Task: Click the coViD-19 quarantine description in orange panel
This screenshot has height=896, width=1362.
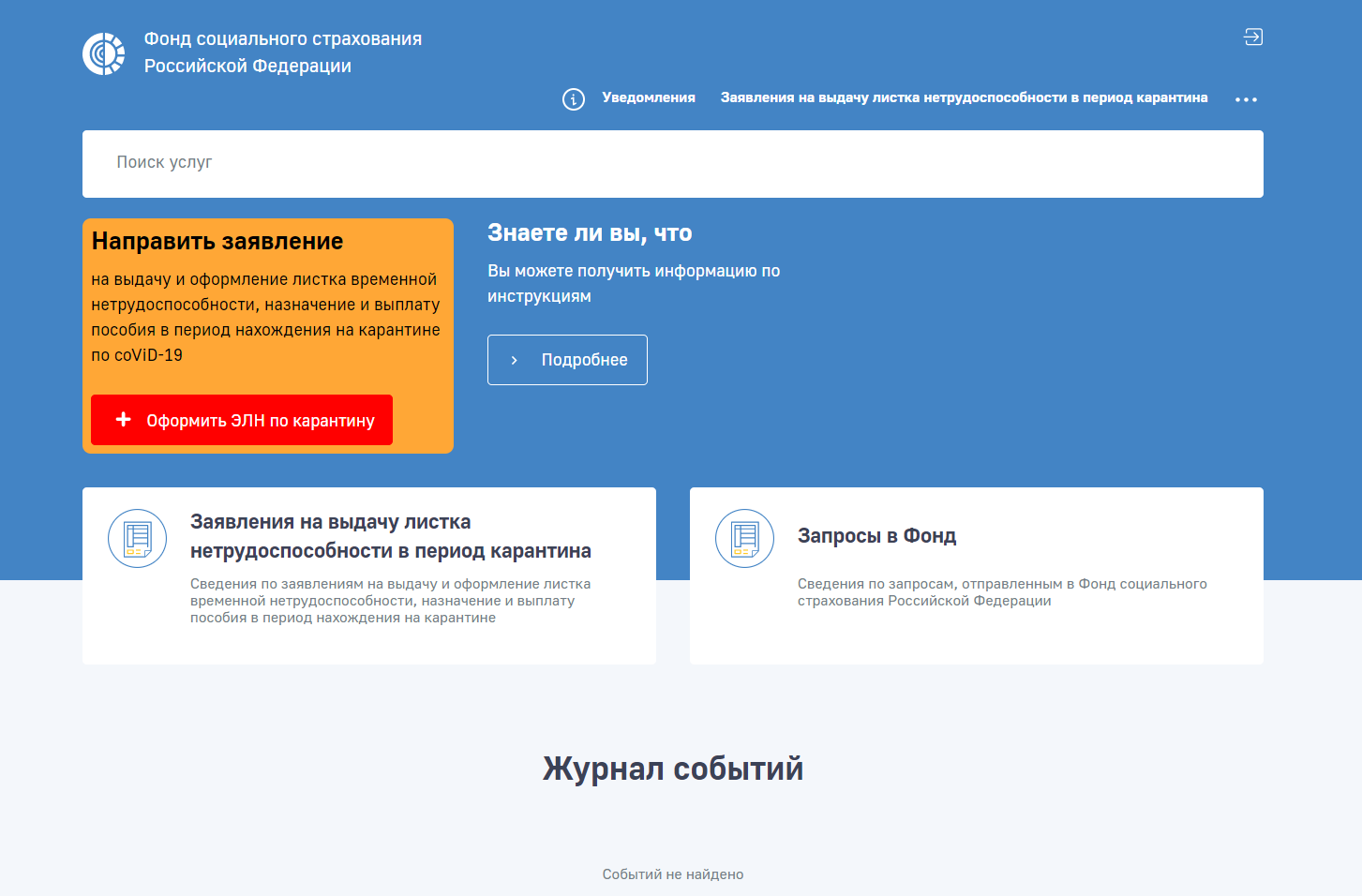Action: click(x=266, y=317)
